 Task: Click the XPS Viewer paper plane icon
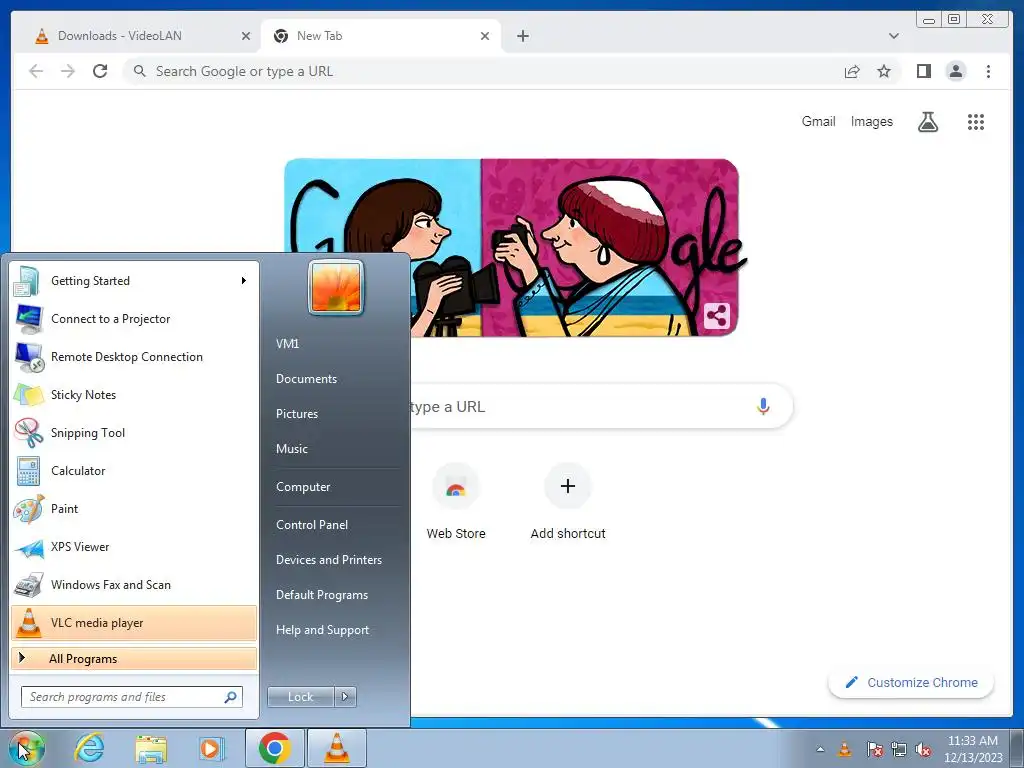(29, 547)
